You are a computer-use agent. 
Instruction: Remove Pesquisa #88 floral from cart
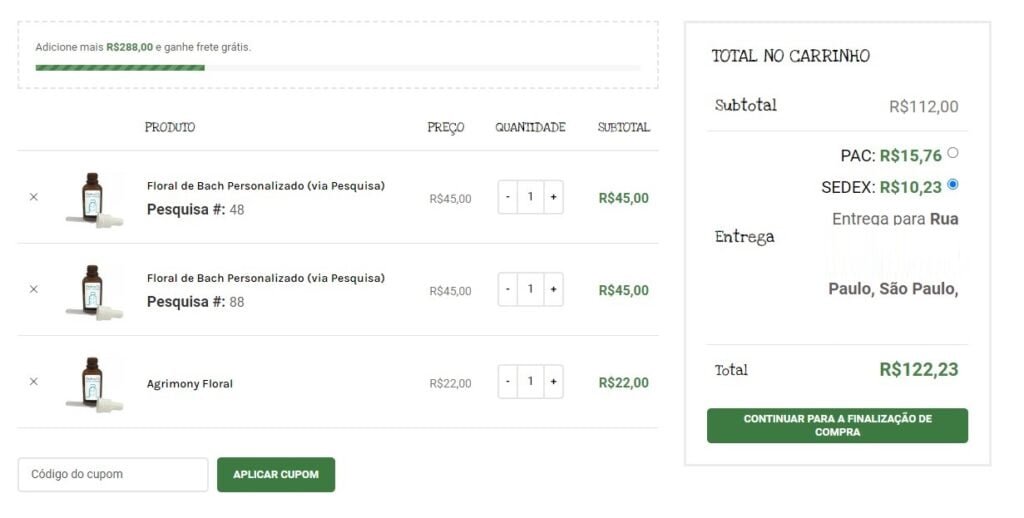pyautogui.click(x=33, y=289)
